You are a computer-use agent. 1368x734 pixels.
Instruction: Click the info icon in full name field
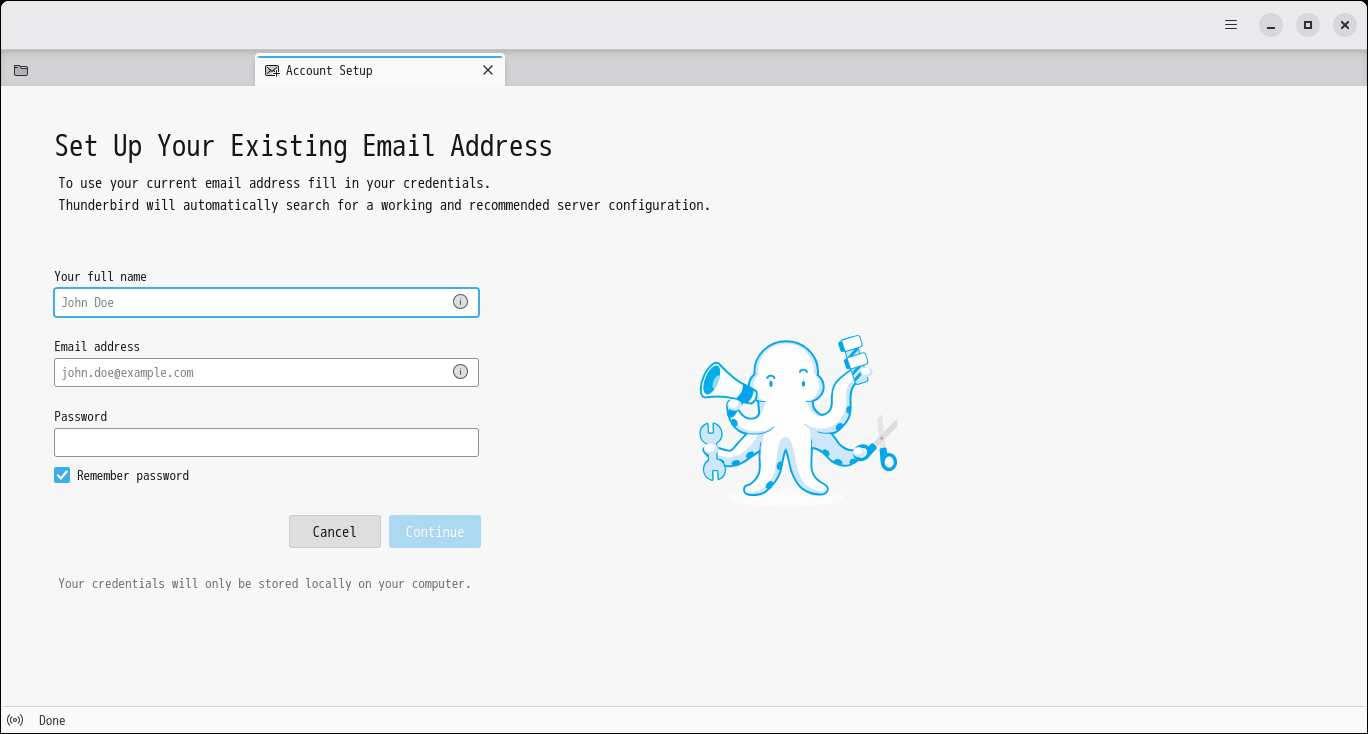pyautogui.click(x=460, y=302)
